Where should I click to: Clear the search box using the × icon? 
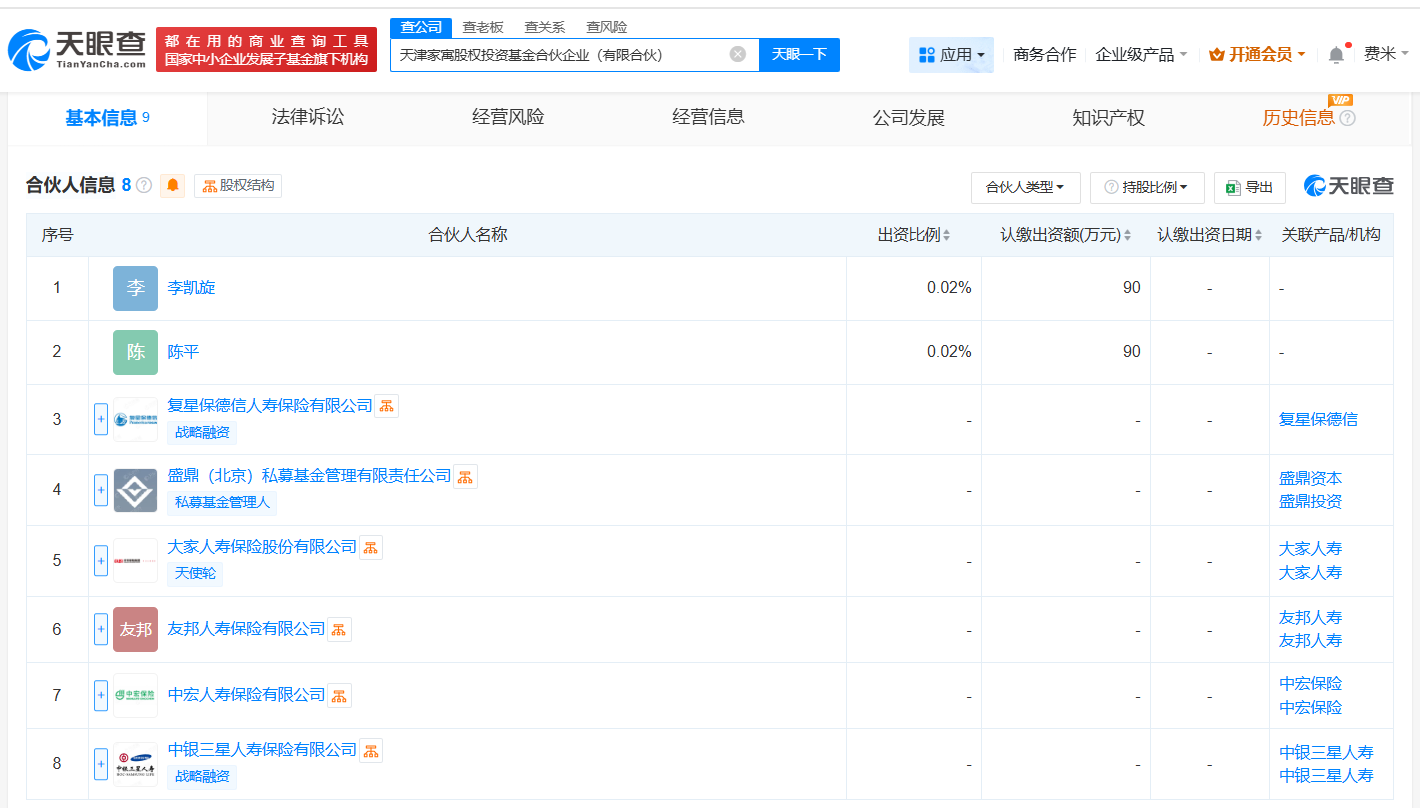point(737,54)
